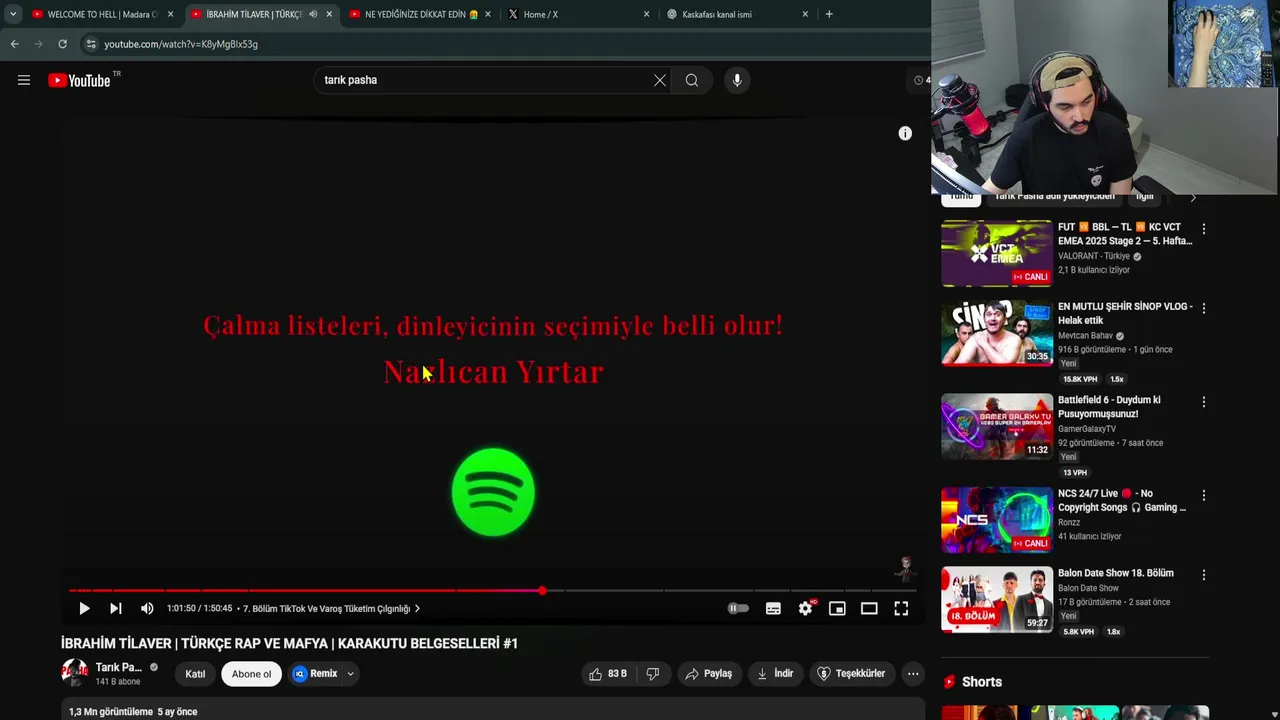Switch to the 'Home / X' tab
The height and width of the screenshot is (720, 1280).
tap(580, 14)
